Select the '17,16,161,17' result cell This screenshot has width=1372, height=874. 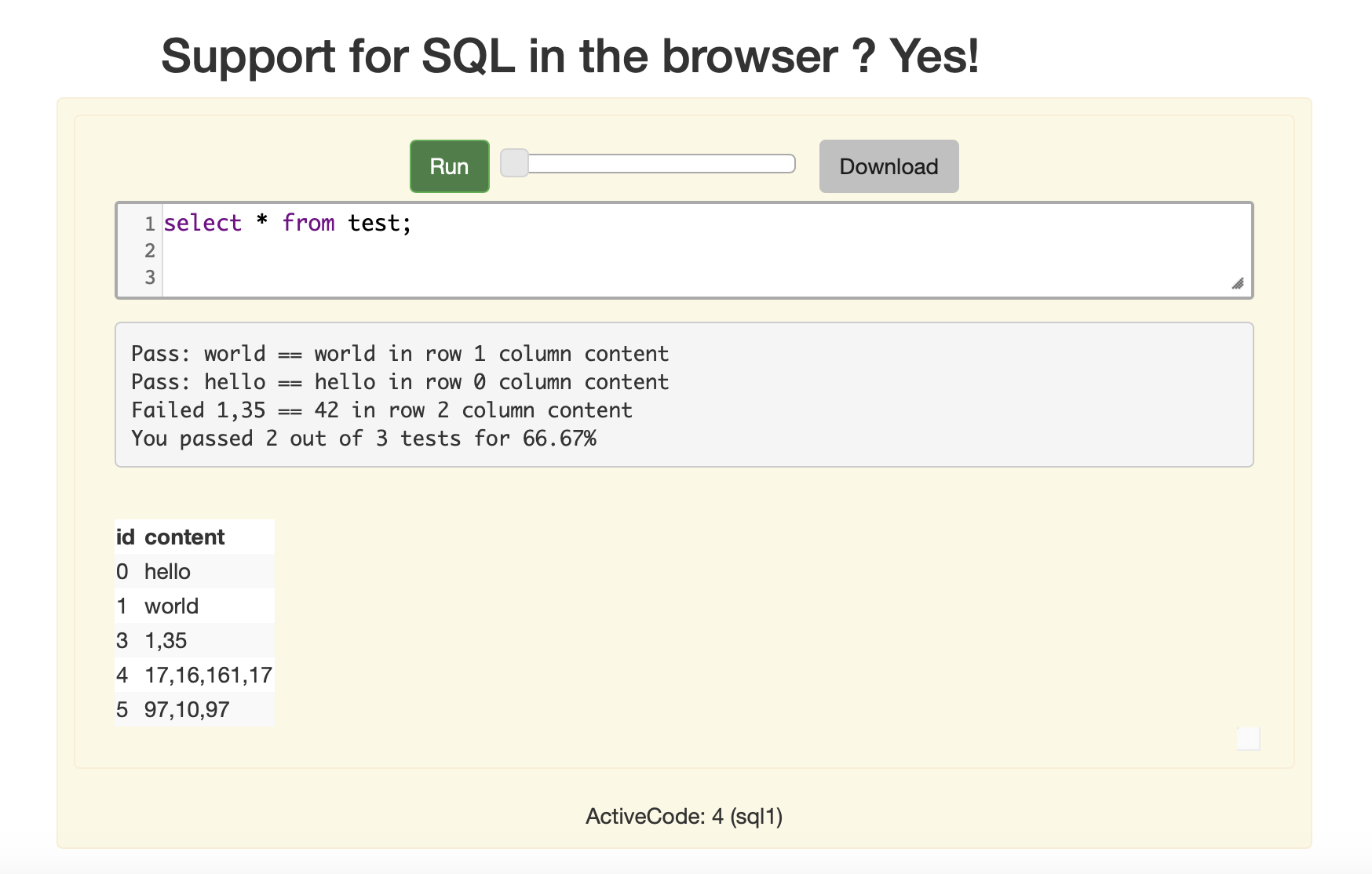pyautogui.click(x=208, y=675)
